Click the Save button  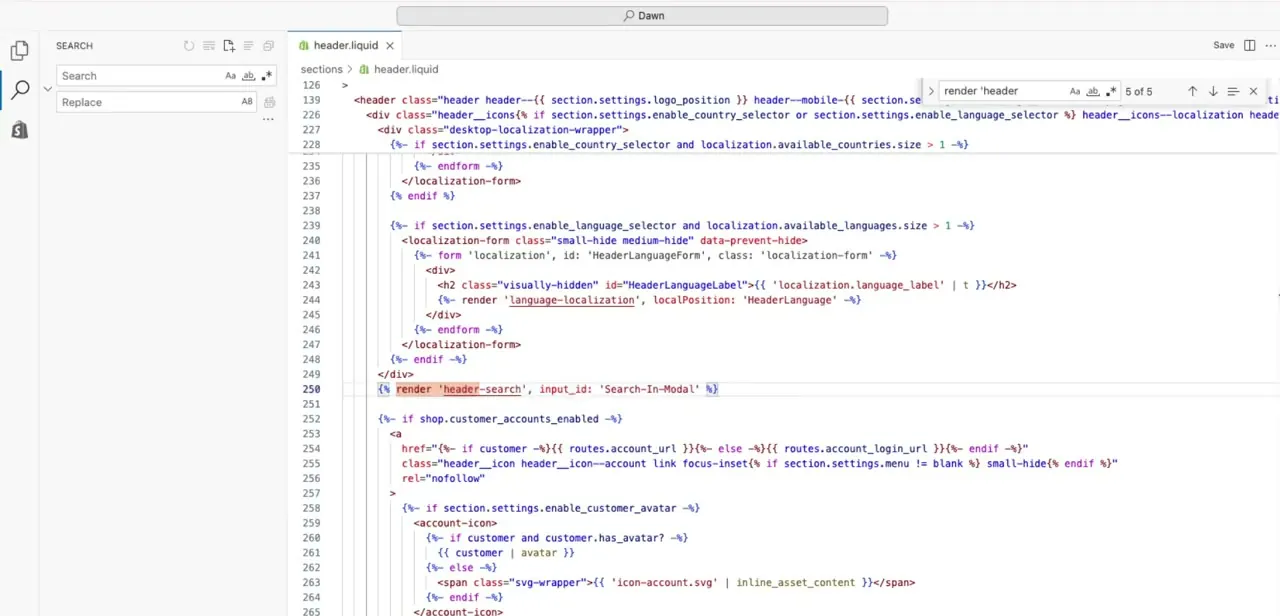1224,46
